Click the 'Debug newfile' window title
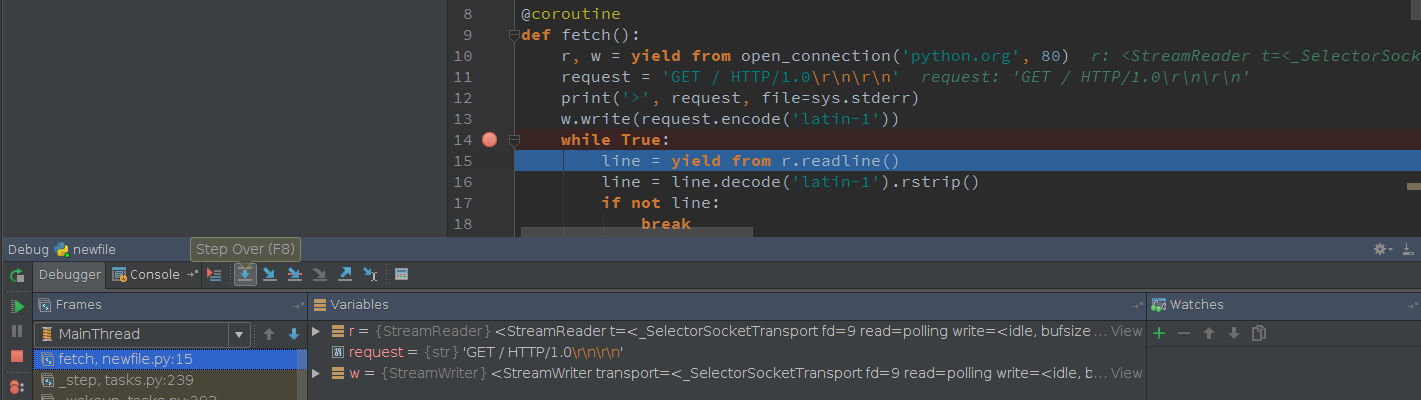The image size is (1421, 400). [x=62, y=249]
